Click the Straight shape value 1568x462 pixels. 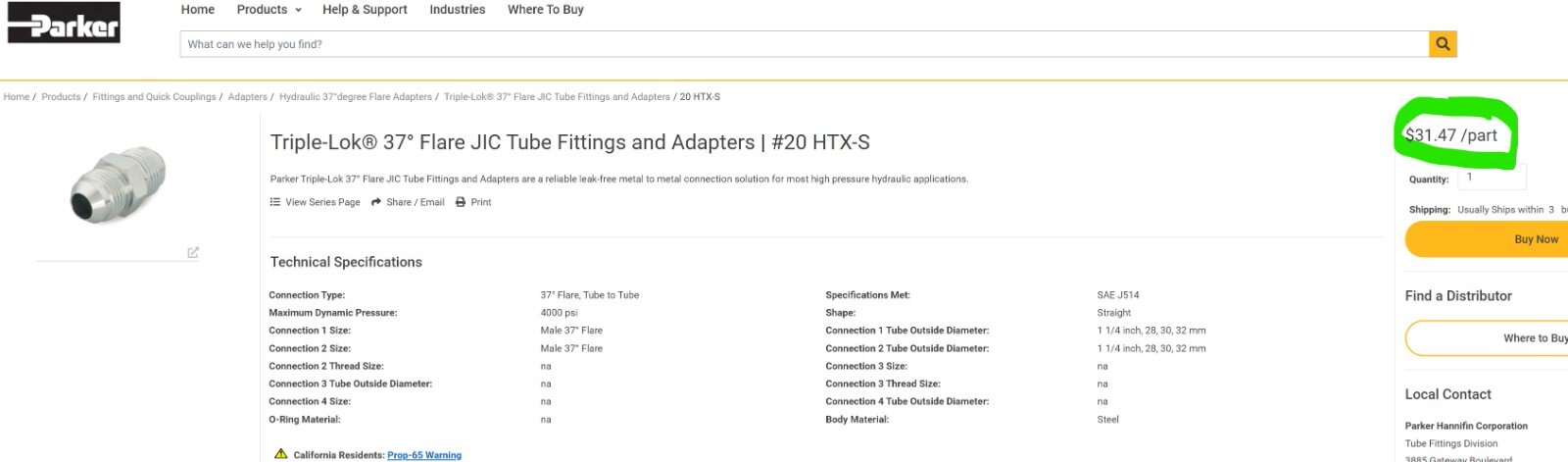tap(1114, 313)
